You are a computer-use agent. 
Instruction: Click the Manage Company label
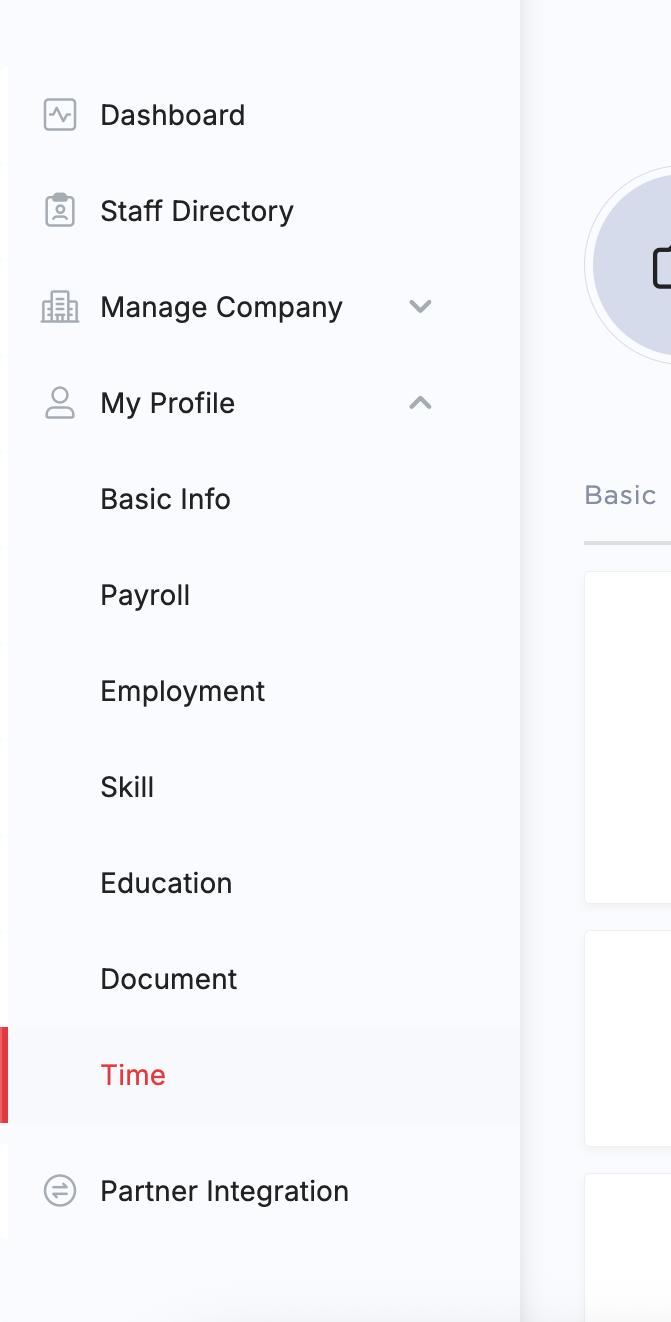click(222, 307)
